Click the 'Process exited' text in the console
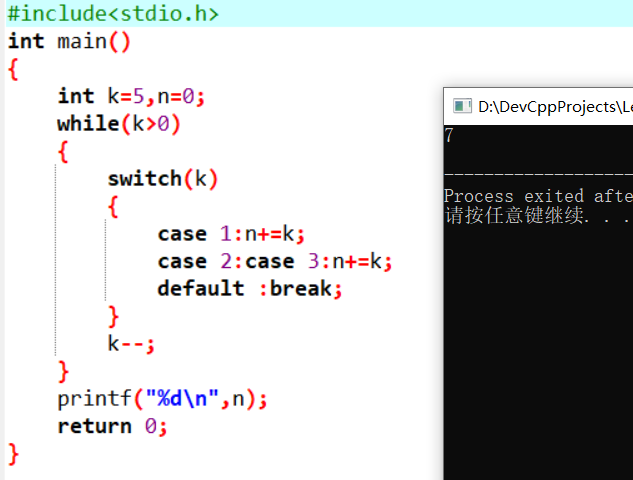Image resolution: width=633 pixels, height=480 pixels. coord(514,196)
